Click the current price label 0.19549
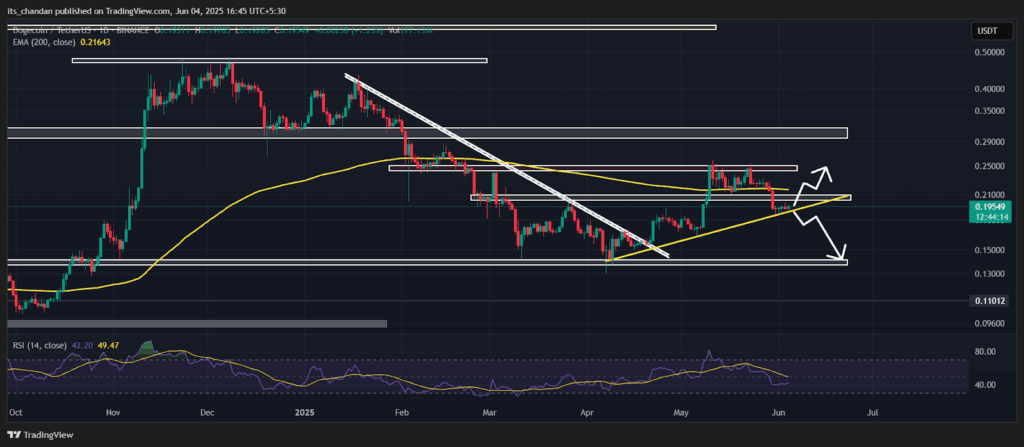Image resolution: width=1024 pixels, height=447 pixels. tap(990, 208)
